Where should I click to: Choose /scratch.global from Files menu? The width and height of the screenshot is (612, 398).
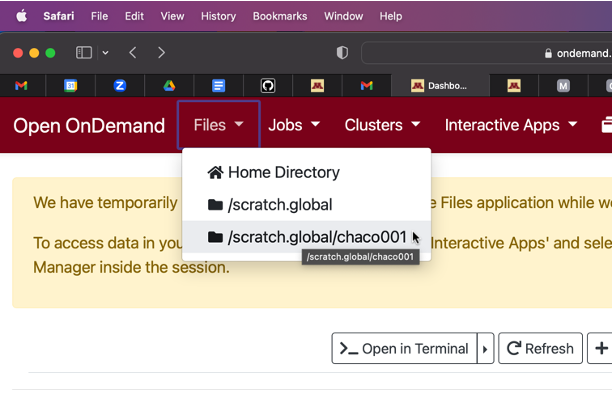point(307,205)
